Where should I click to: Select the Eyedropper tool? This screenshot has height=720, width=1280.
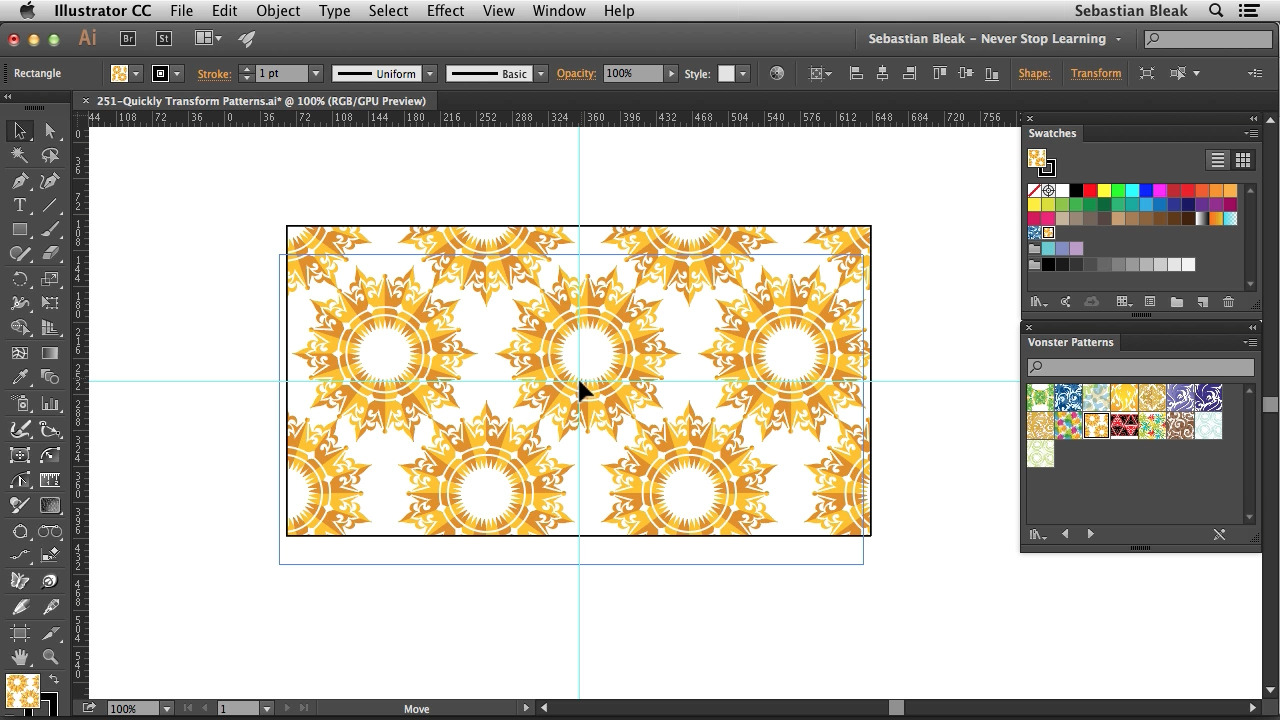pos(20,378)
